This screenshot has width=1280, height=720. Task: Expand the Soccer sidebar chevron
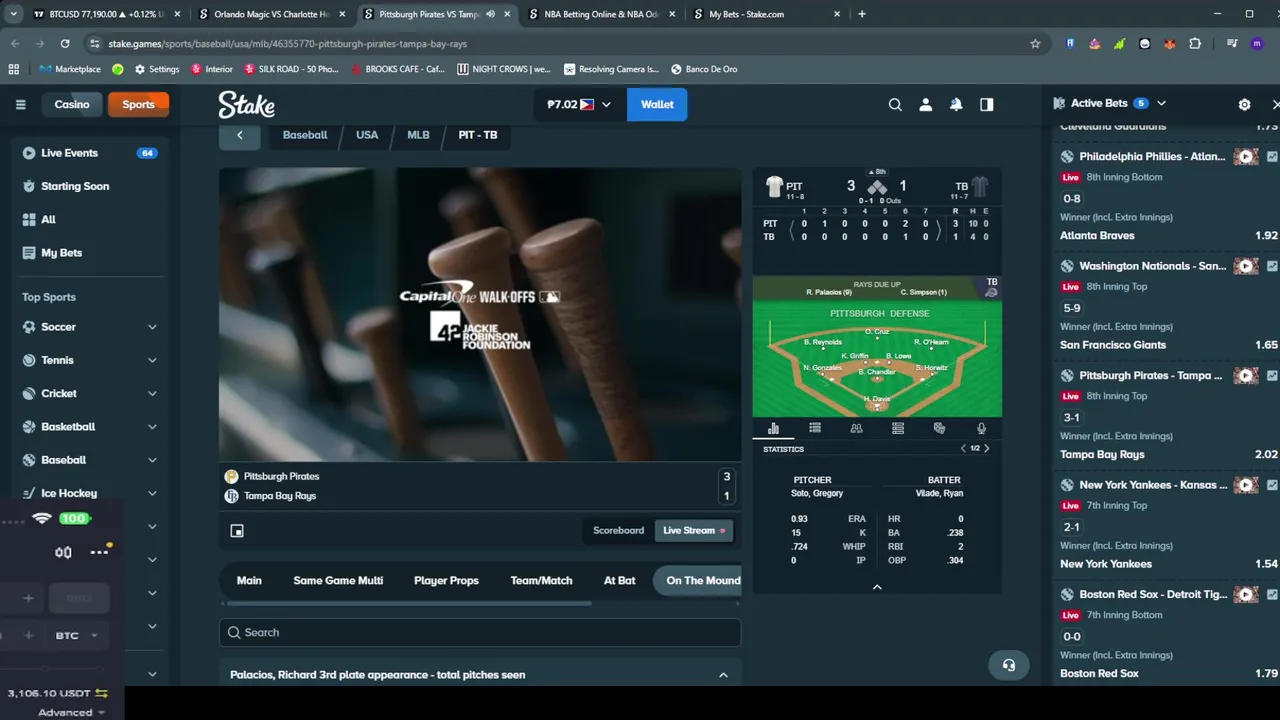point(152,327)
